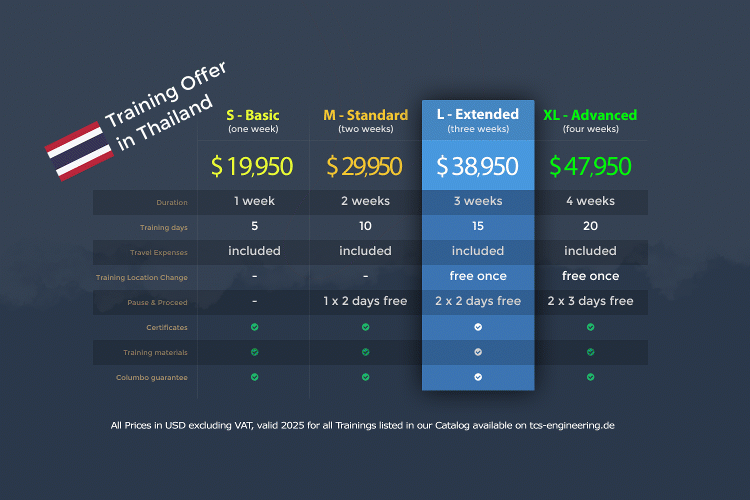Choose the L - Extended plan header
The height and width of the screenshot is (500, 750).
[478, 115]
